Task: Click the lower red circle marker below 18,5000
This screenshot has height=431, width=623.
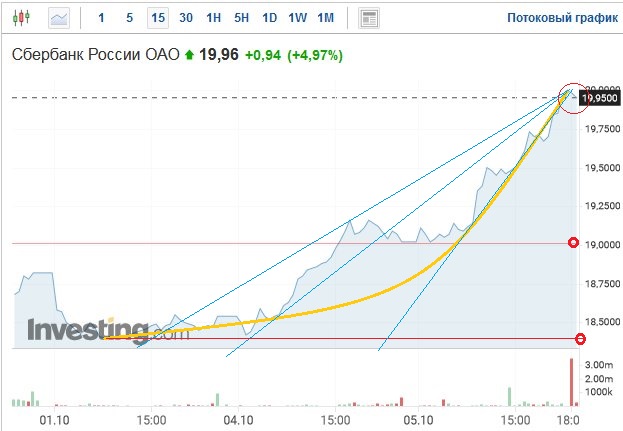Action: (580, 339)
